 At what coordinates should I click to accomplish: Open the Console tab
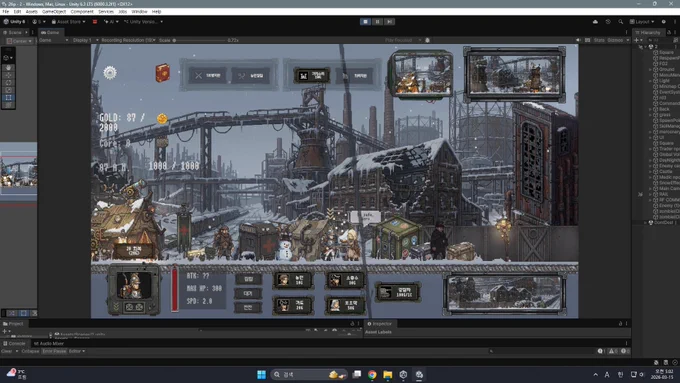[15, 344]
